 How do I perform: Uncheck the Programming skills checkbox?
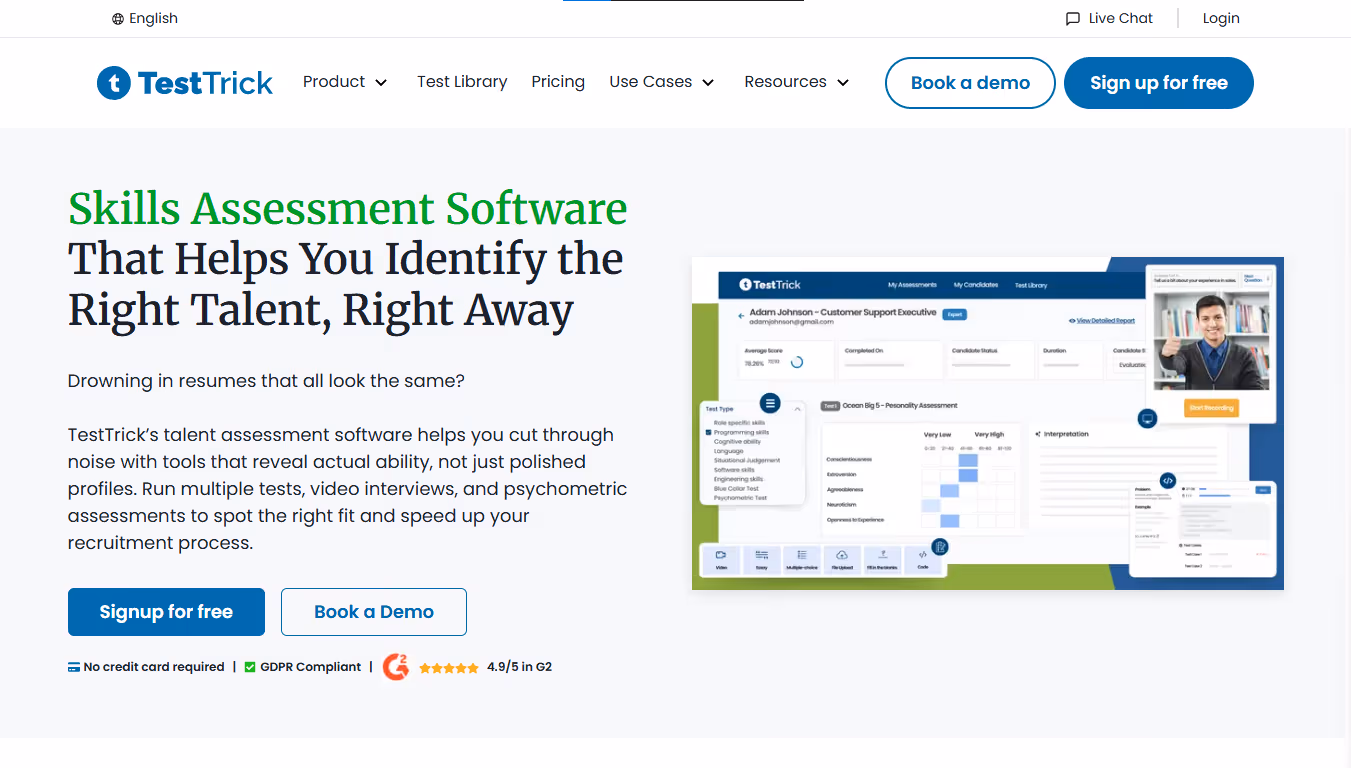(x=708, y=432)
